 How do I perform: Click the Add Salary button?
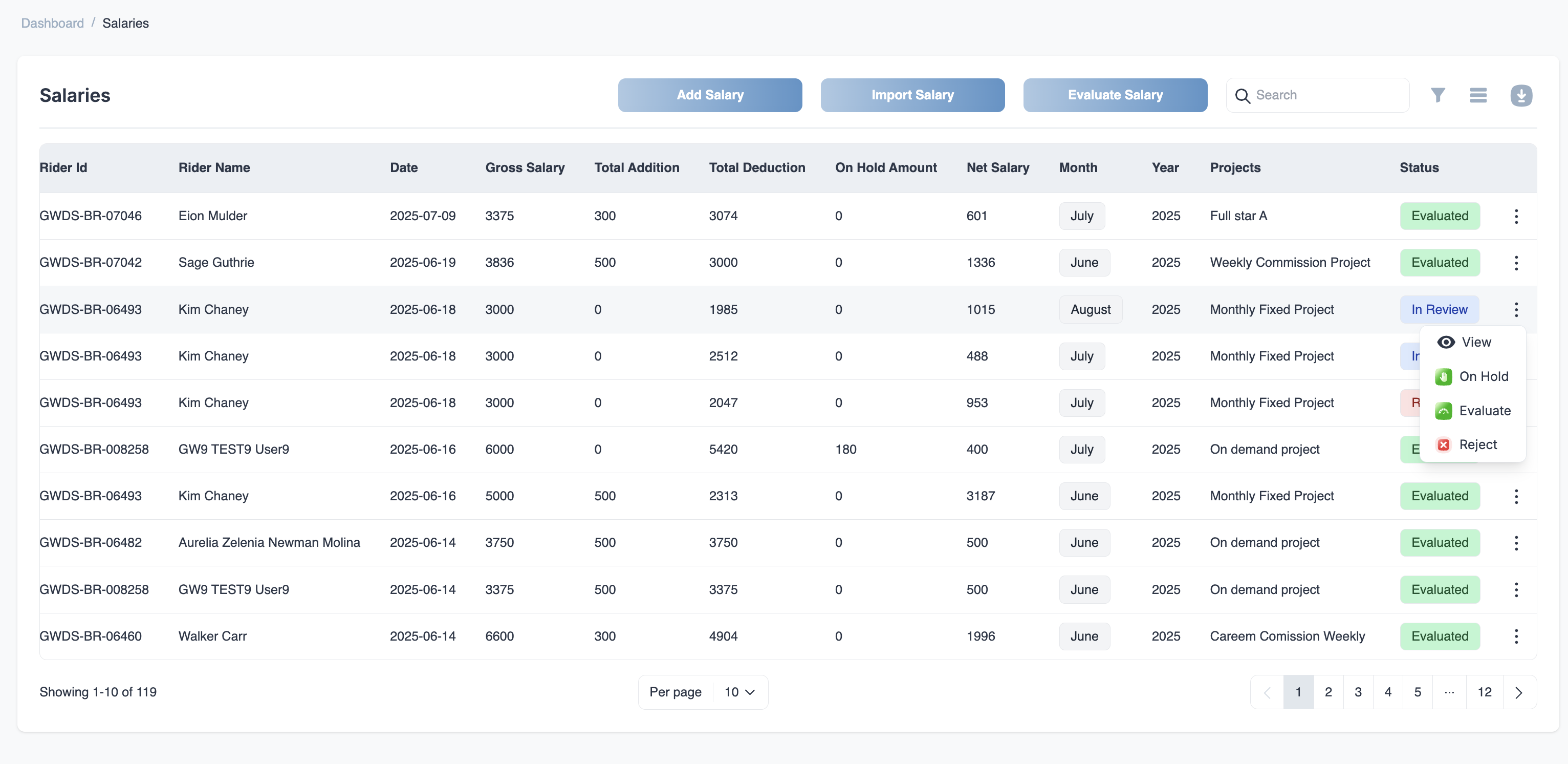pos(710,95)
